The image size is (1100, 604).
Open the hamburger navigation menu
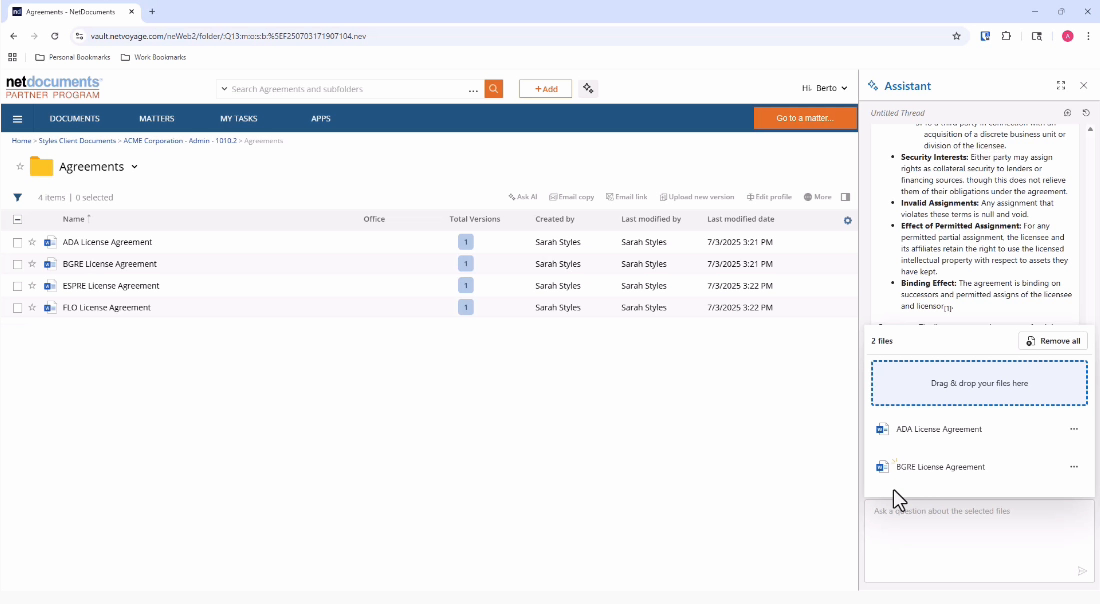pyautogui.click(x=18, y=119)
